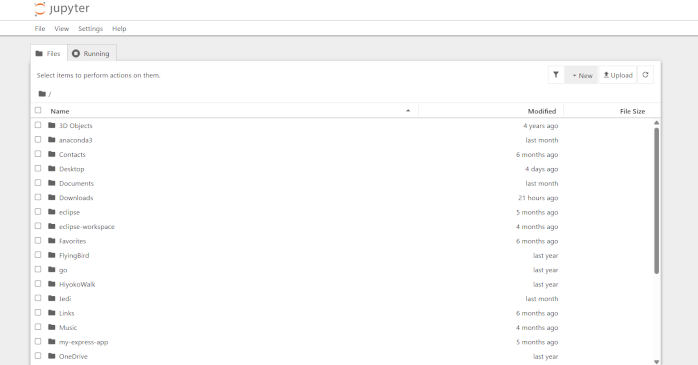Sort by Modified column header
This screenshot has height=365, width=698.
tap(542, 111)
